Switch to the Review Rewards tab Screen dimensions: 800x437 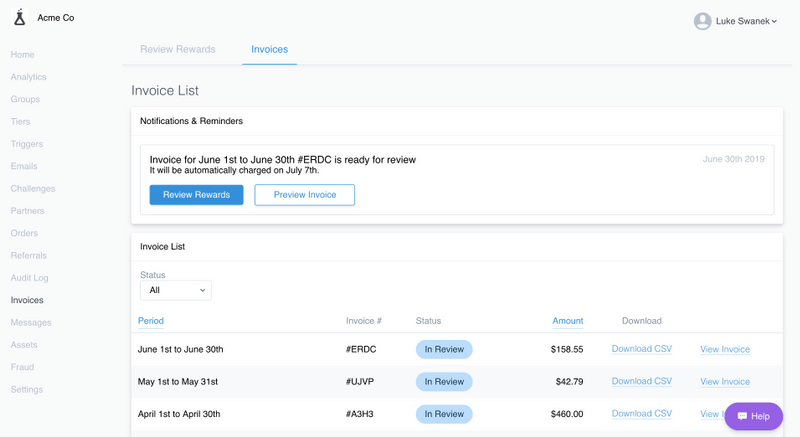178,49
